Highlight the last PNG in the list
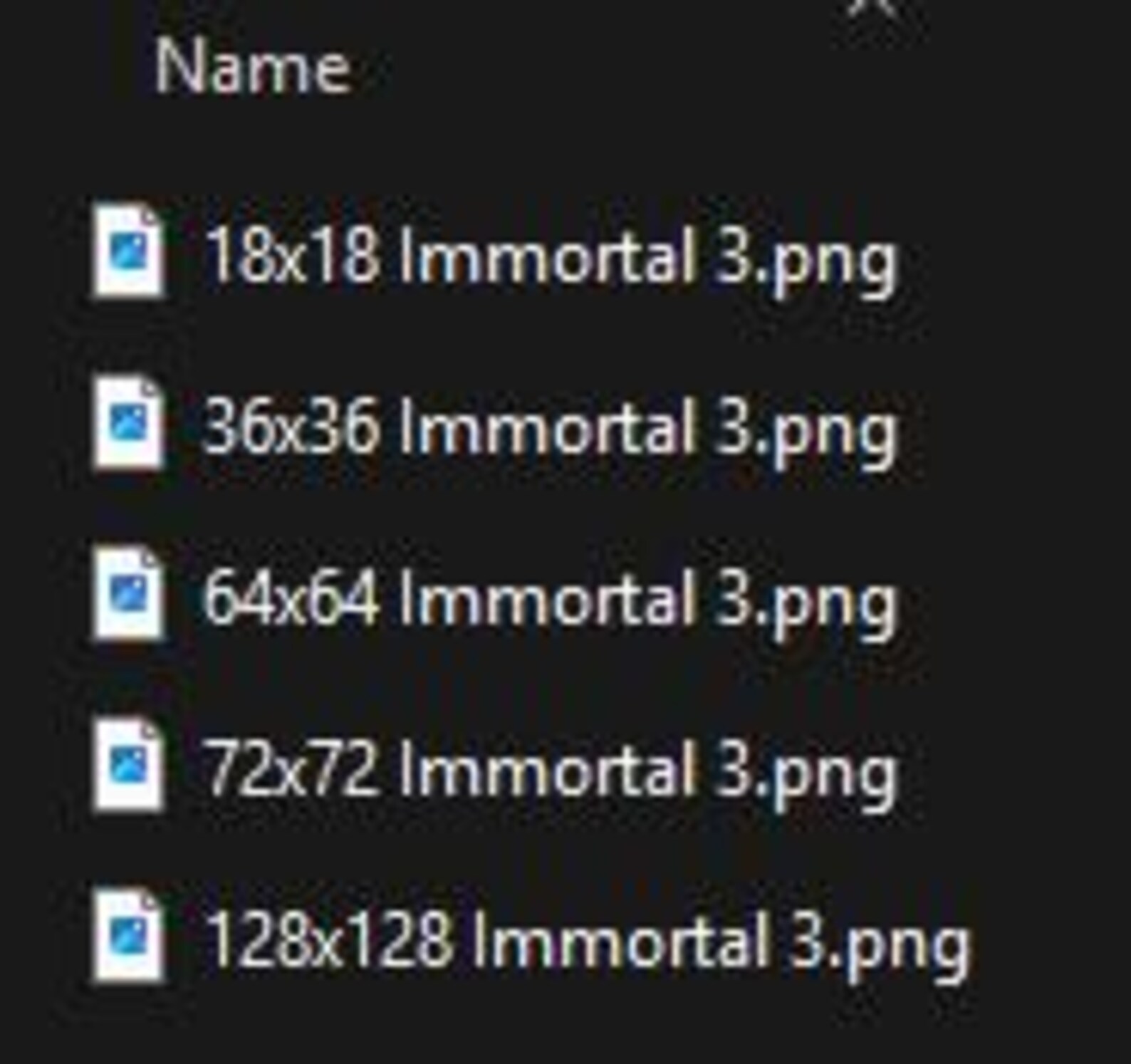 point(587,942)
